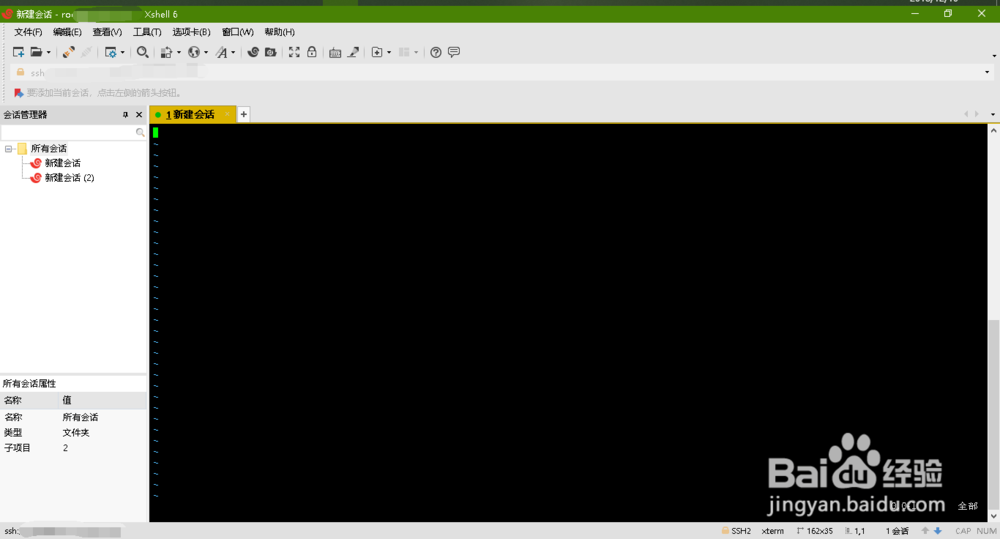Close the 1 新建会话 tab
The height and width of the screenshot is (539, 1000).
pyautogui.click(x=227, y=115)
